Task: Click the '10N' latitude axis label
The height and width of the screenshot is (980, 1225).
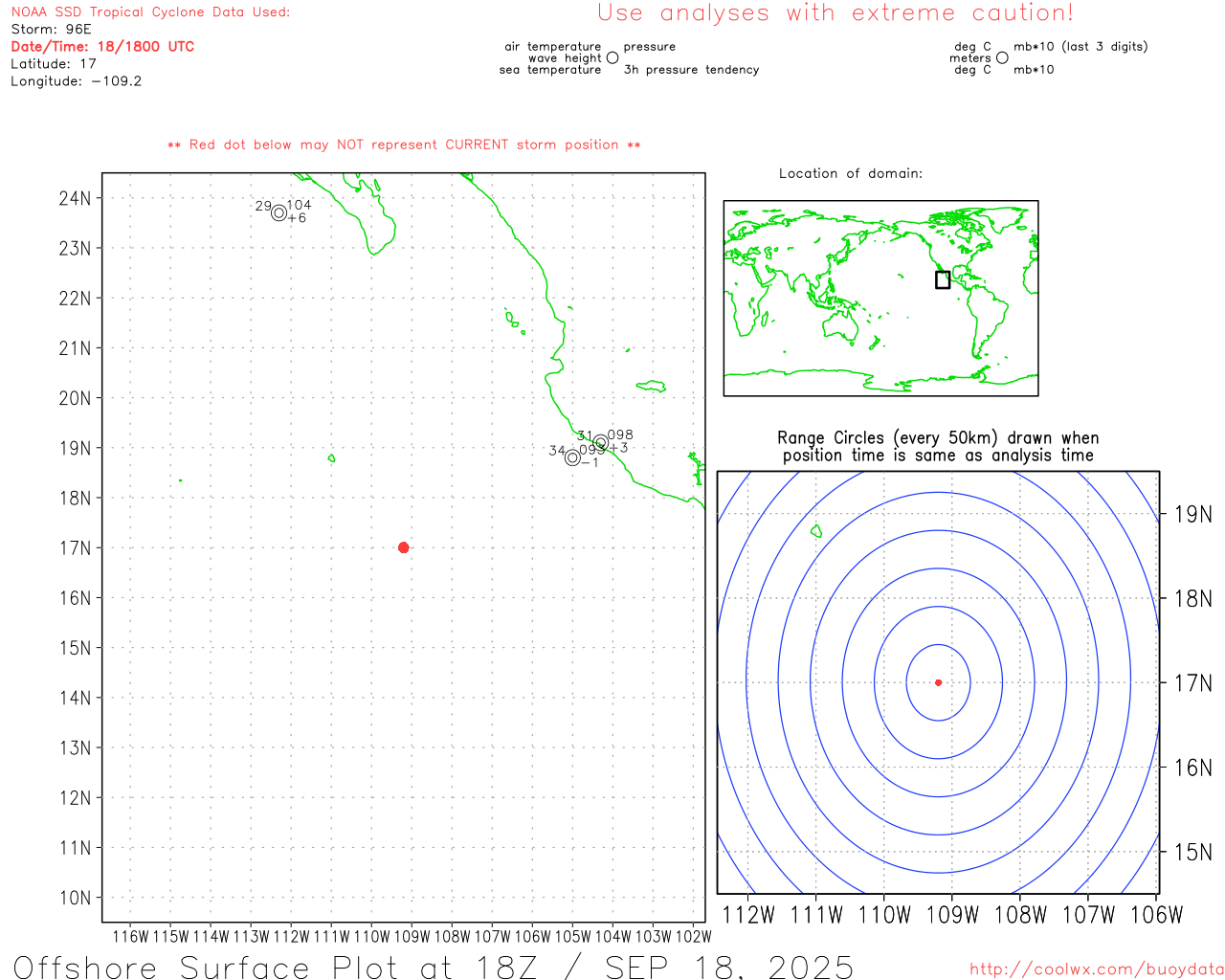Action: (x=75, y=898)
